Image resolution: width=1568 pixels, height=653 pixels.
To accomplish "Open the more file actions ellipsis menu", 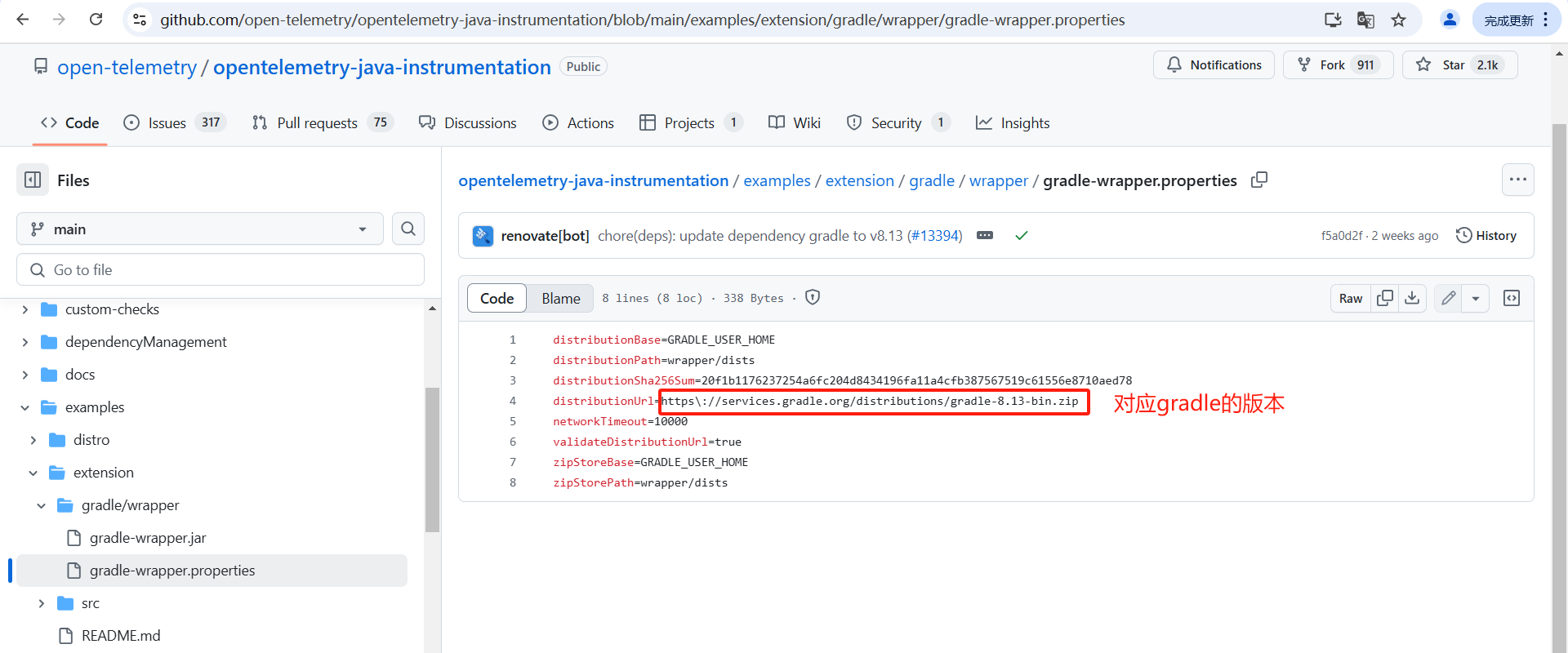I will pyautogui.click(x=1518, y=180).
